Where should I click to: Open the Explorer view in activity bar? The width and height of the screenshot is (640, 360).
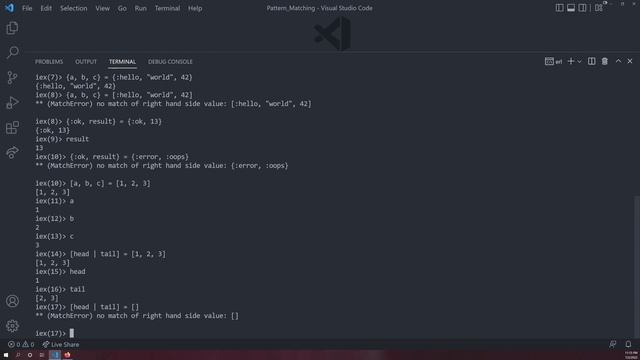click(x=12, y=28)
